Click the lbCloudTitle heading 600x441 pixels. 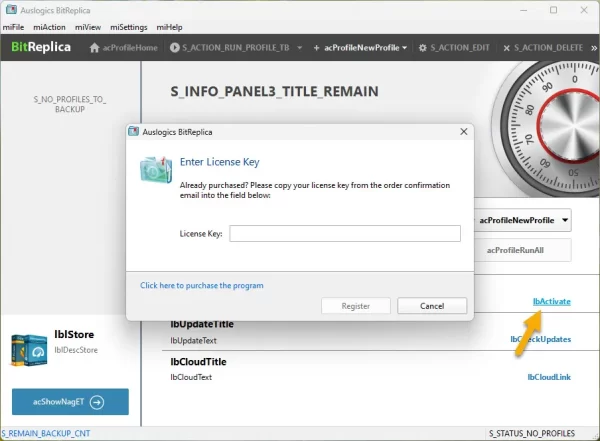point(199,362)
